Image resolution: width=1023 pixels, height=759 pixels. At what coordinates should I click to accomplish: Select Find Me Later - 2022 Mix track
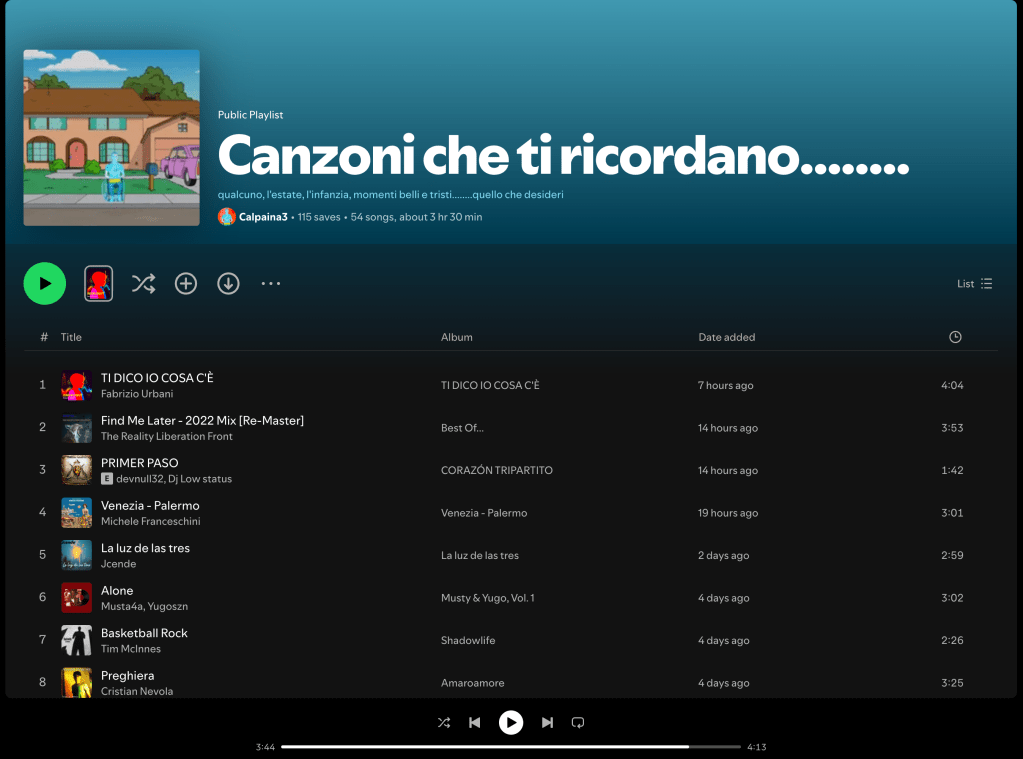202,420
